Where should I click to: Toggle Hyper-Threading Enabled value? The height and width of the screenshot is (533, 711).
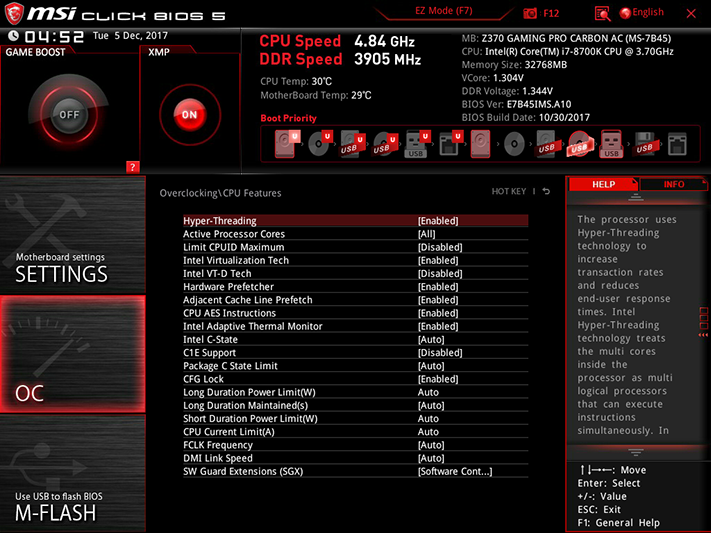point(438,221)
